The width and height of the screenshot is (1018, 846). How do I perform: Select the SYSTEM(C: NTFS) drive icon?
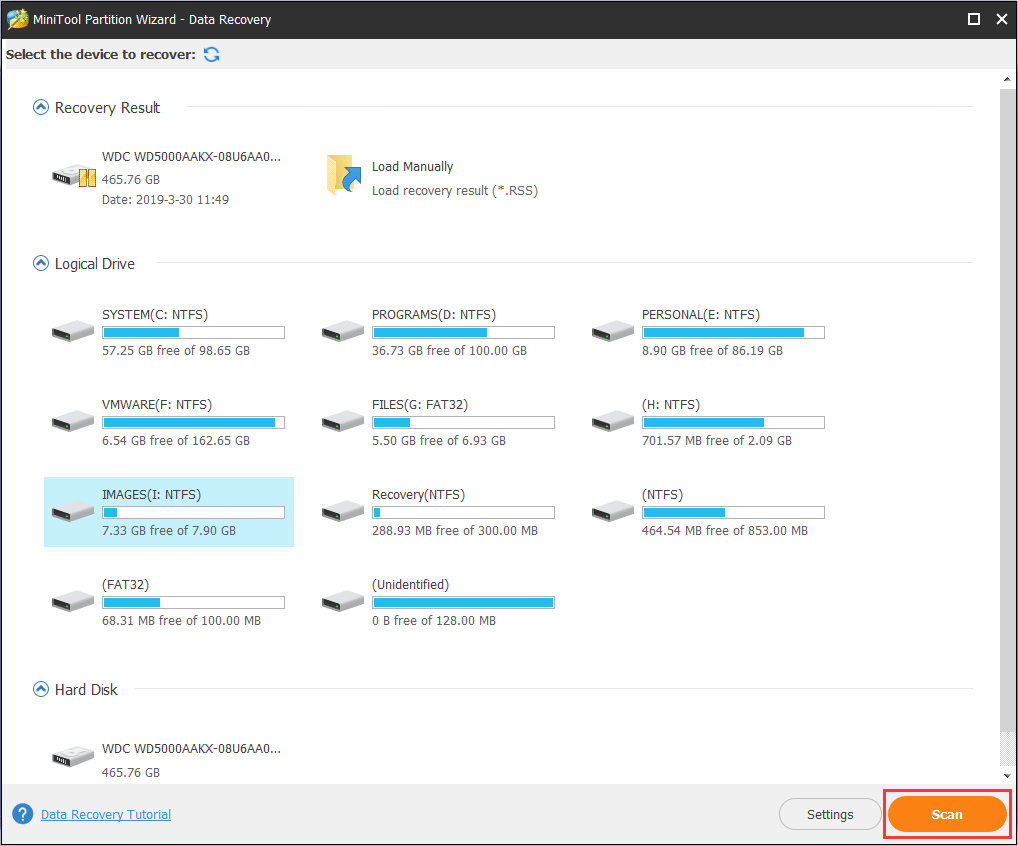tap(73, 330)
